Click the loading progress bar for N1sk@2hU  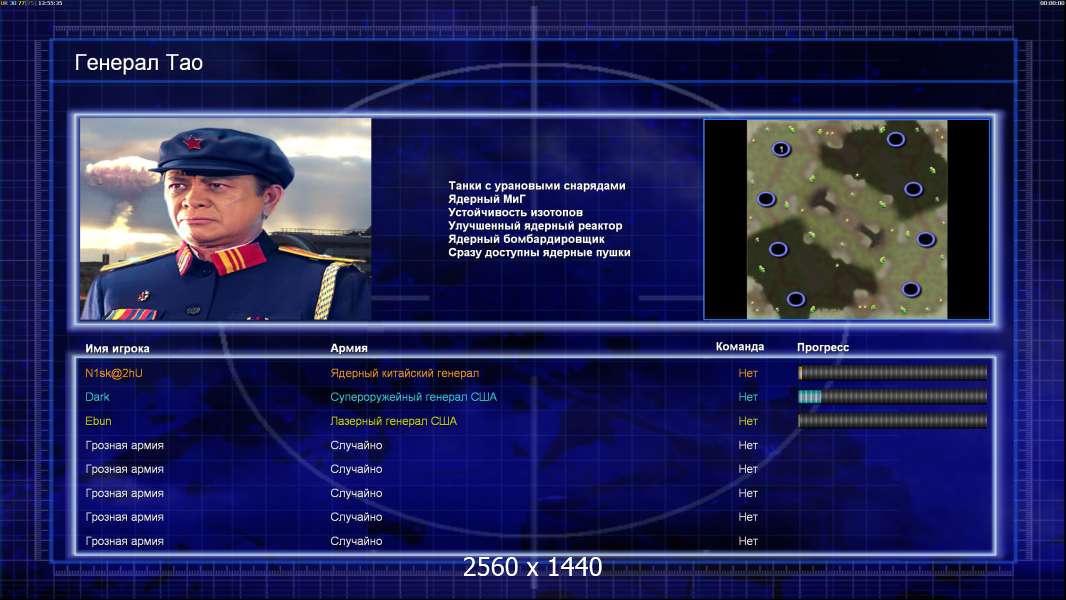click(893, 372)
